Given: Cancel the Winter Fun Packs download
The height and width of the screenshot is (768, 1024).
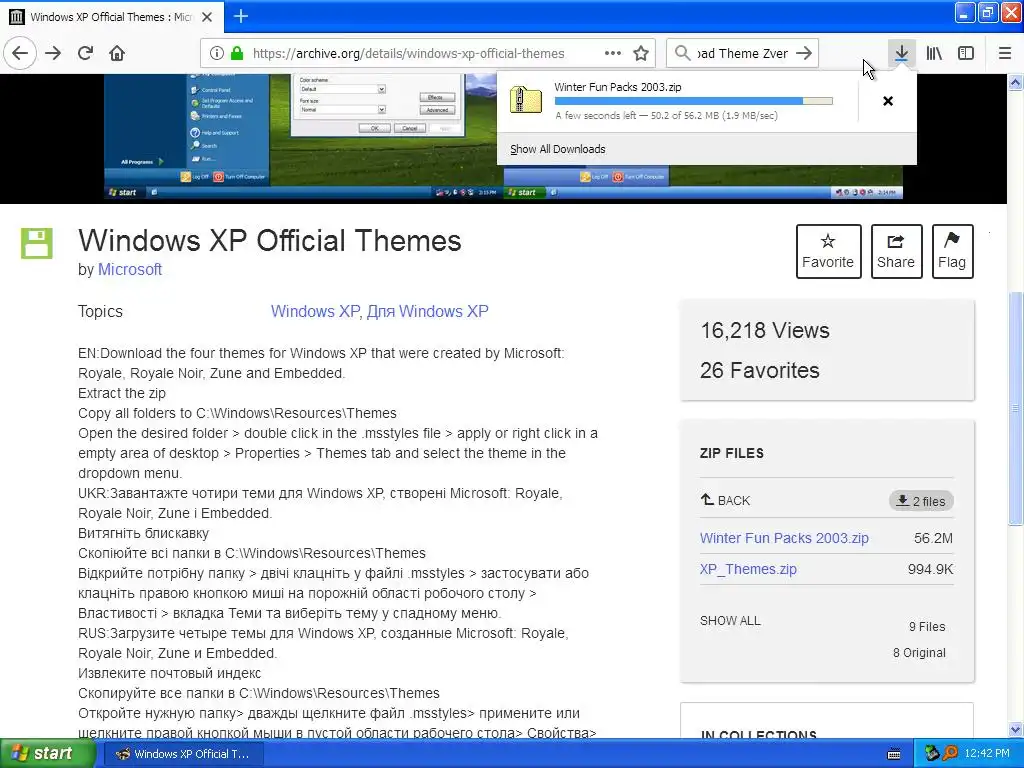Looking at the screenshot, I should click(x=888, y=101).
